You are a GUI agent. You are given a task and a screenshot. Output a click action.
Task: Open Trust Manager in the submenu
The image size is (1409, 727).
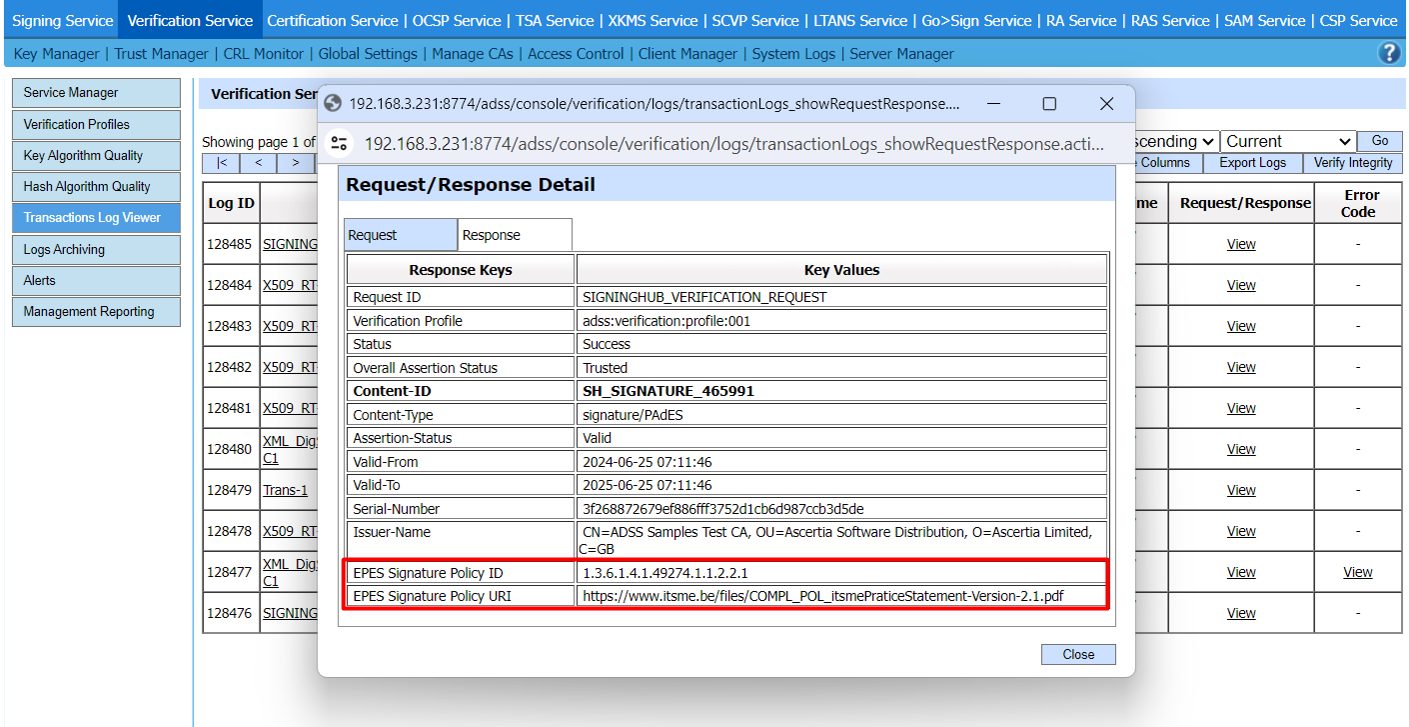(161, 54)
